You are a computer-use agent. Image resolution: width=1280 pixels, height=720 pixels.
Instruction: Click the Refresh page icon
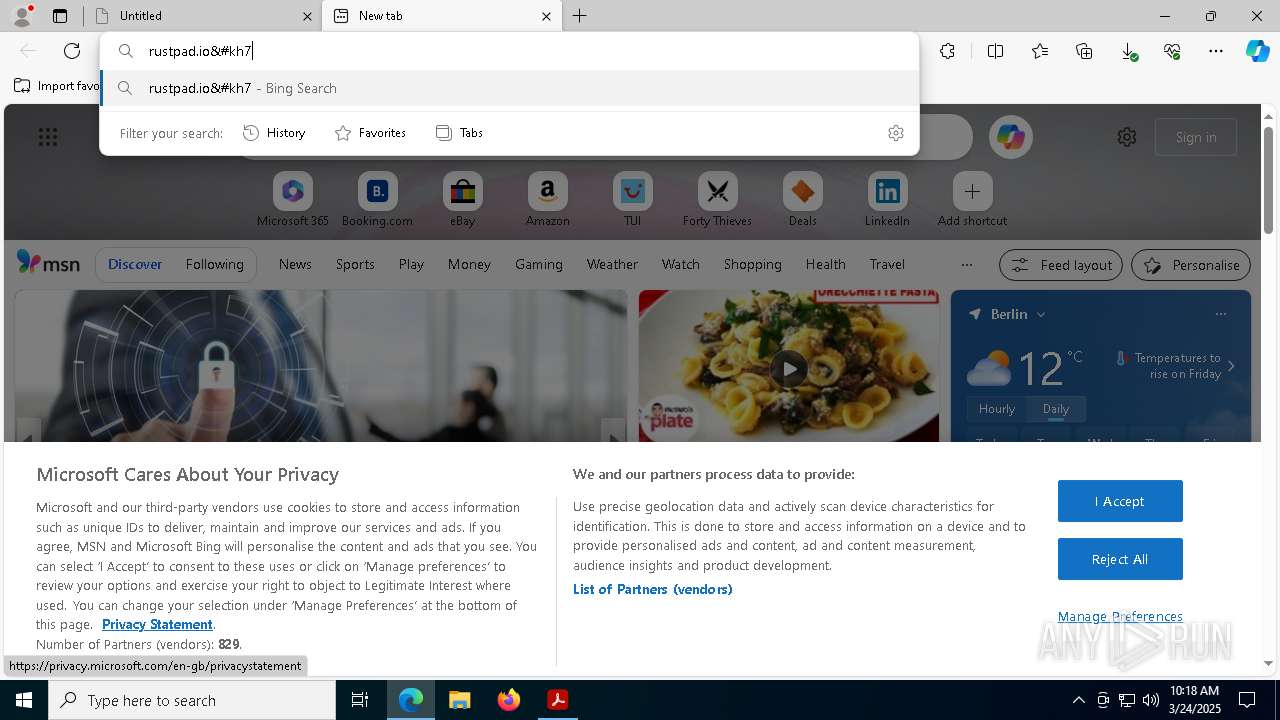72,51
